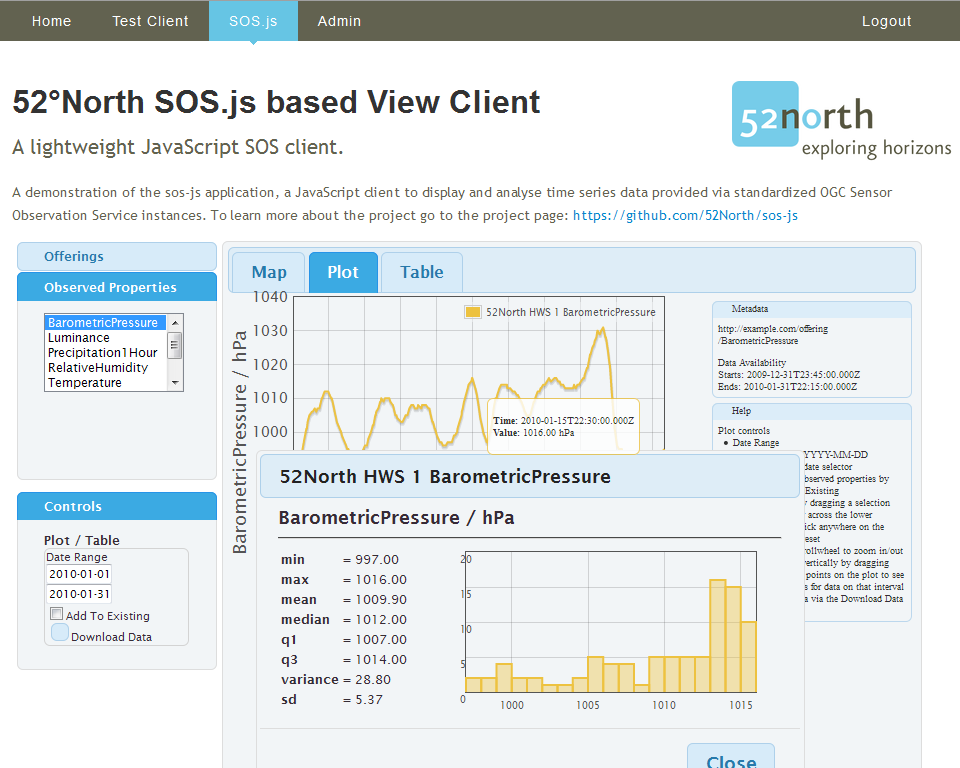Click the sd value 5.37
The height and width of the screenshot is (768, 960).
(x=369, y=699)
